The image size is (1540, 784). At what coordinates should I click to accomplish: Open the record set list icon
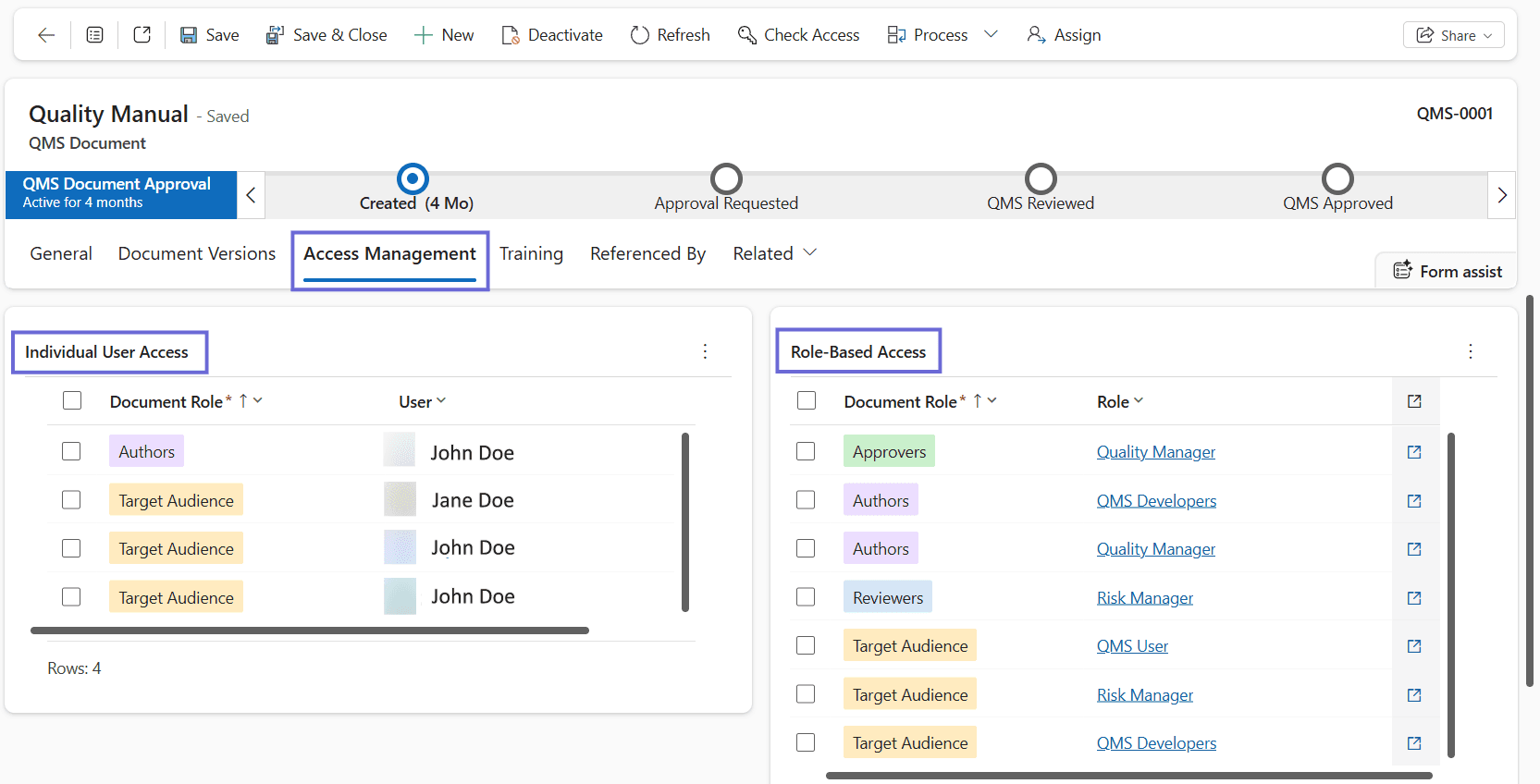tap(94, 35)
